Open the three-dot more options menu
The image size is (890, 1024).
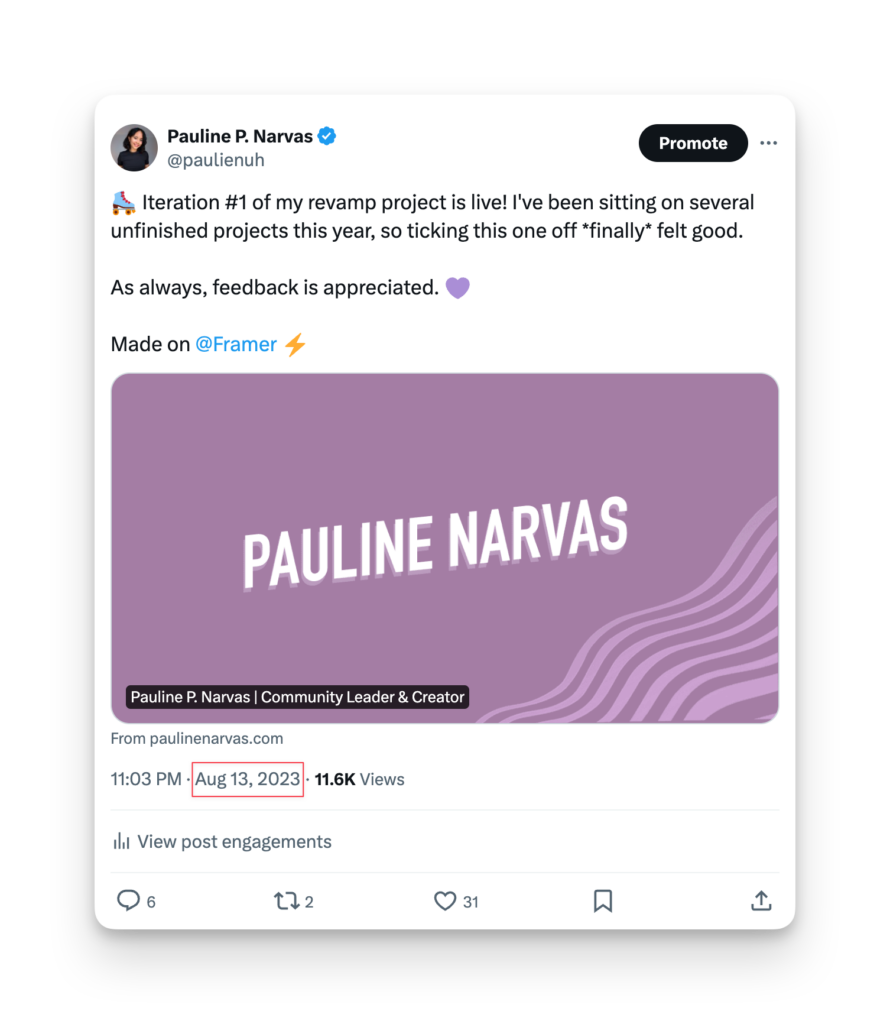tap(768, 143)
